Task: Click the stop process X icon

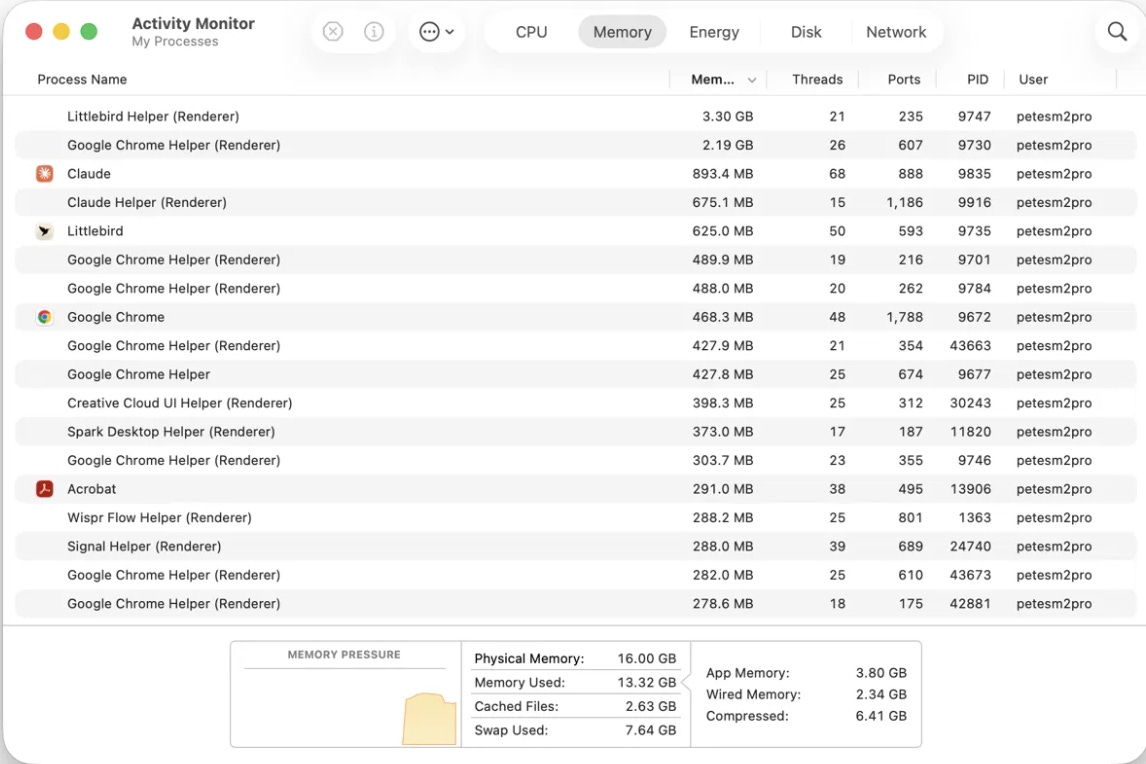Action: pos(333,32)
